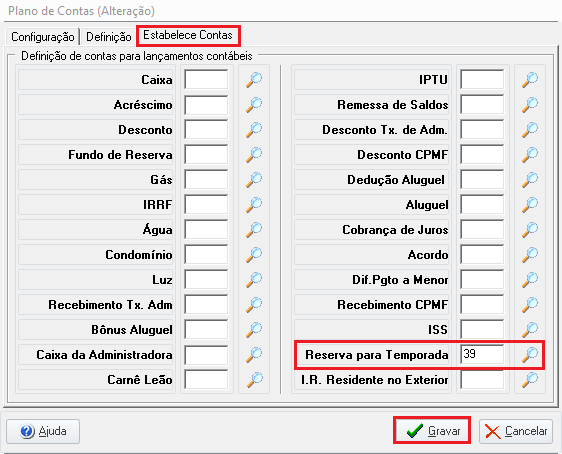Open the Definição tab
This screenshot has height=454, width=562.
(109, 37)
